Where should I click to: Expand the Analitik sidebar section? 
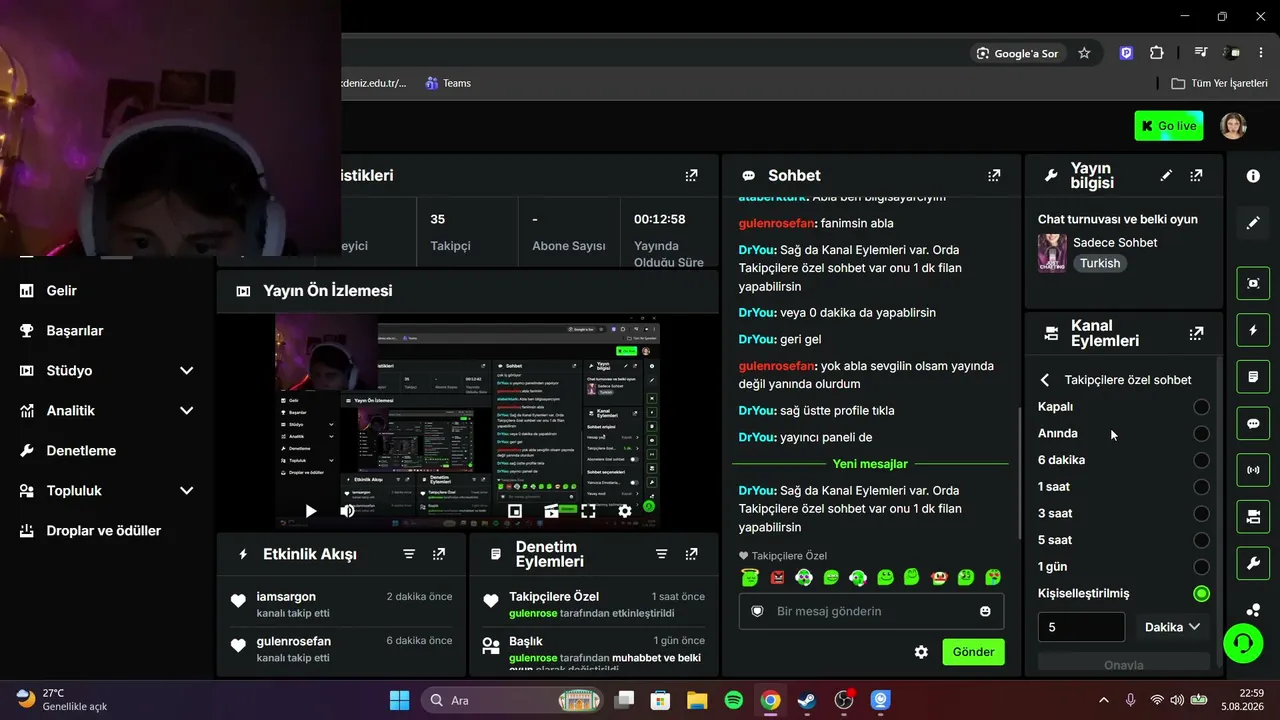click(186, 411)
